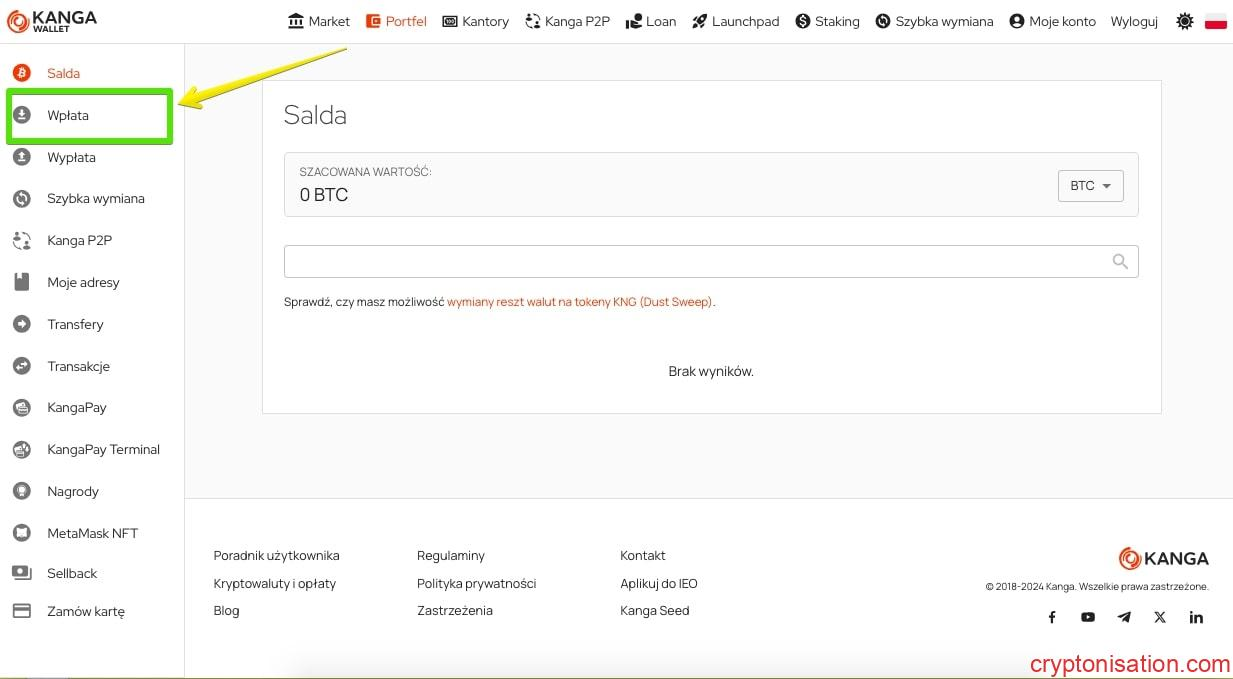This screenshot has width=1233, height=679.
Task: Open the Polish flag language selector
Action: pos(1216,21)
